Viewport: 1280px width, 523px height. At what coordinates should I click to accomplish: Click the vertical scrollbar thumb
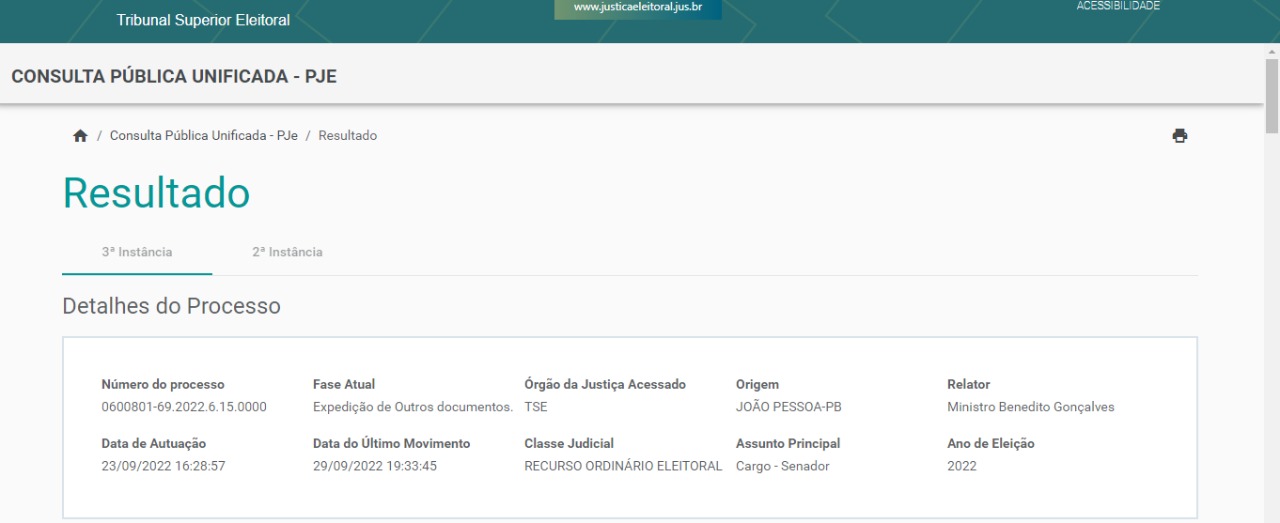point(1271,95)
